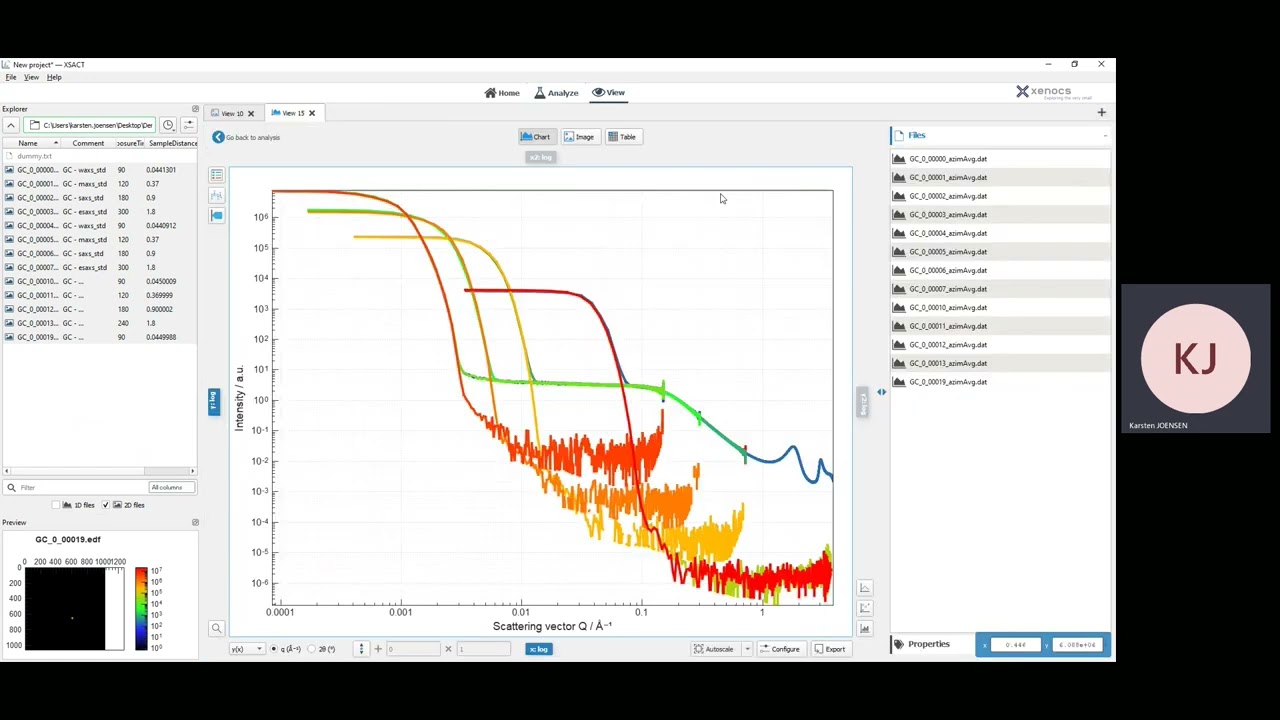
Task: Select the 2θ (°) radio button
Action: [x=311, y=649]
